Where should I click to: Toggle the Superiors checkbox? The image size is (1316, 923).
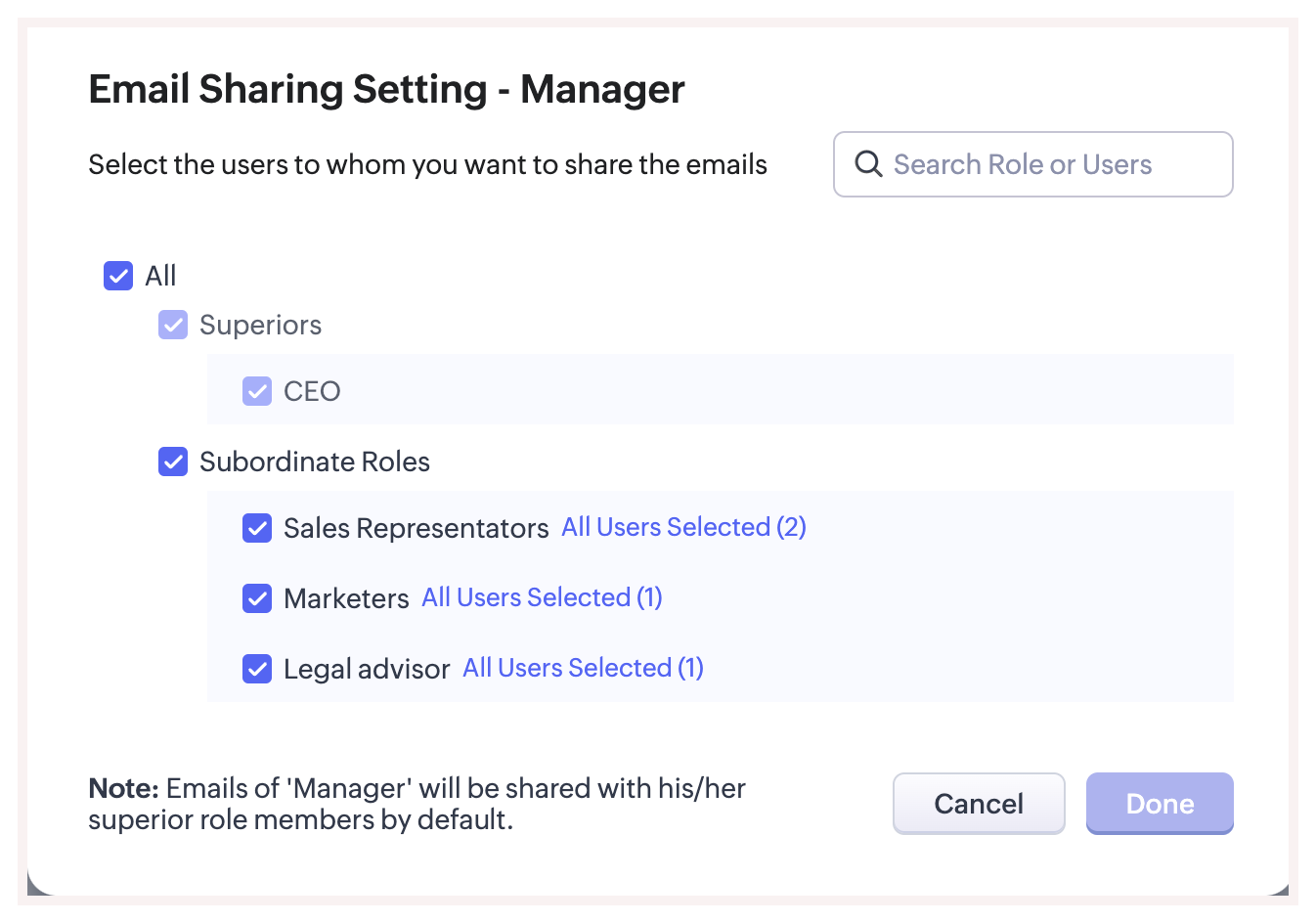coord(173,325)
